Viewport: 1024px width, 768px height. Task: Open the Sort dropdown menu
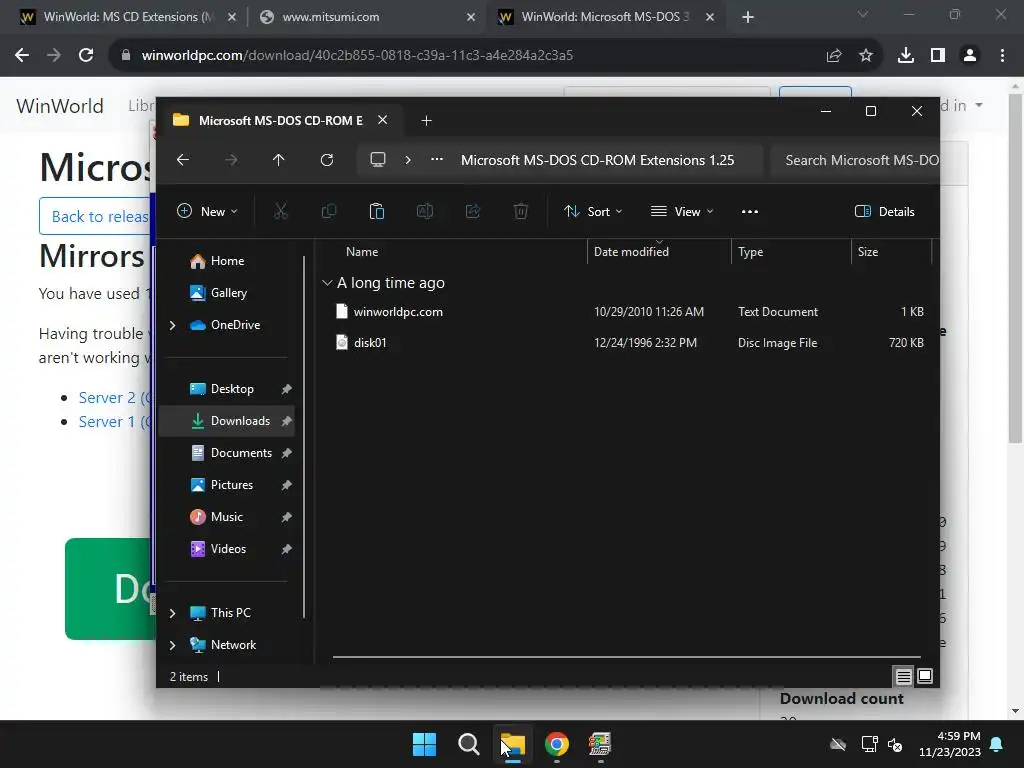(593, 212)
